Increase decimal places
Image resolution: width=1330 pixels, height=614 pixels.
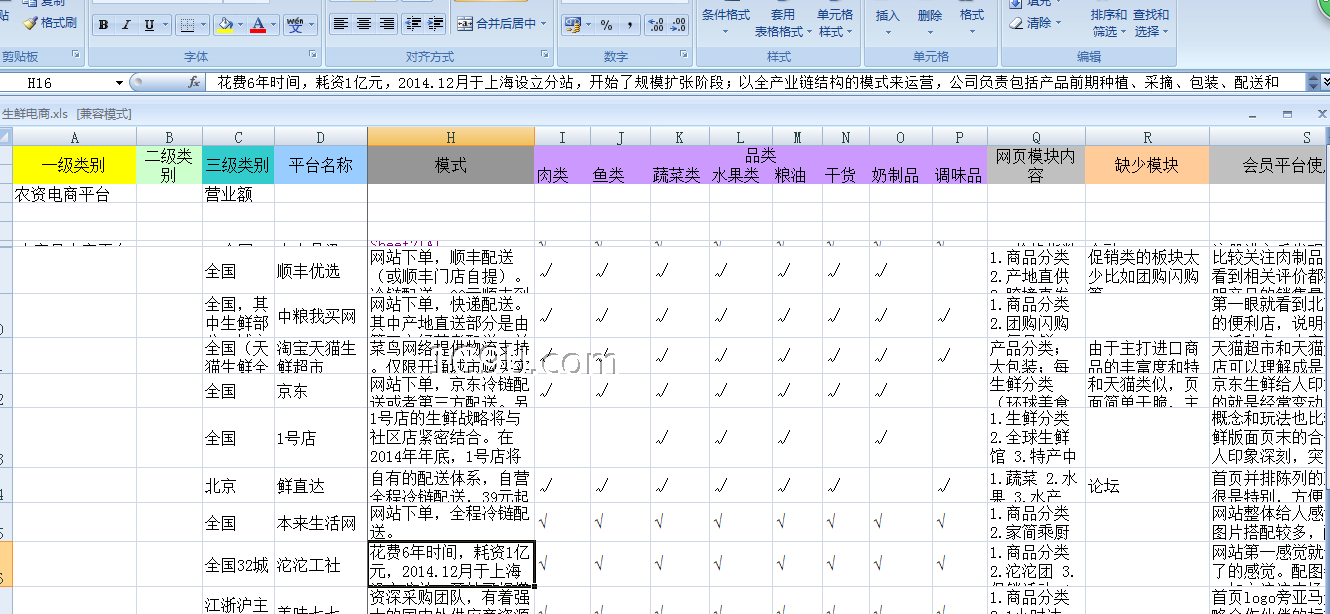coord(656,25)
